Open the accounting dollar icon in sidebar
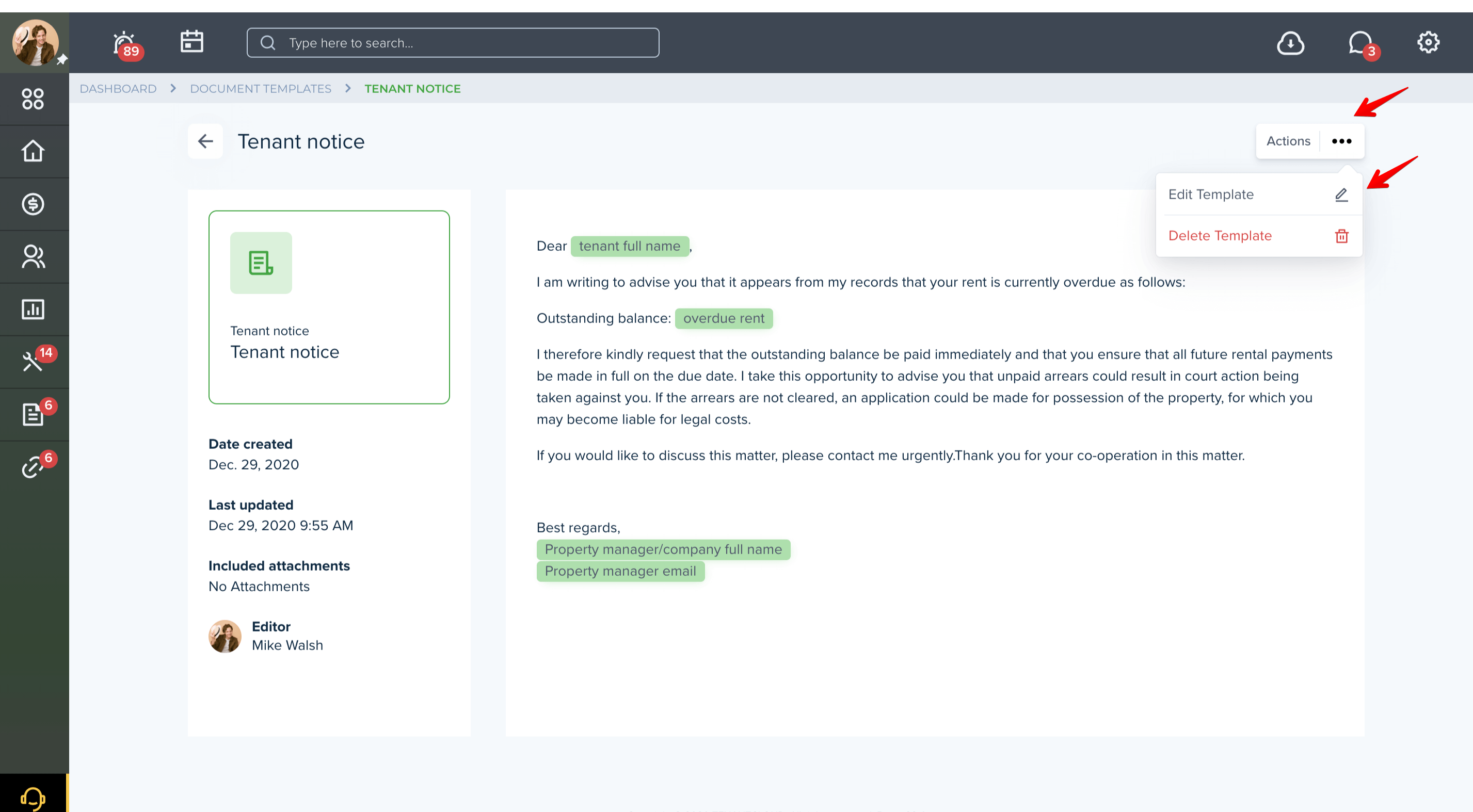Screen dimensions: 1473x812 [x=33, y=204]
